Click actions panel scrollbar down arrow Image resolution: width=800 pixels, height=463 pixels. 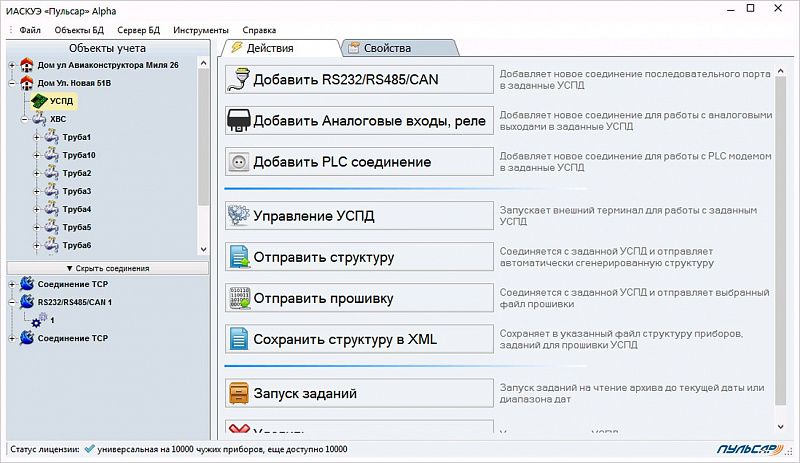click(x=781, y=427)
